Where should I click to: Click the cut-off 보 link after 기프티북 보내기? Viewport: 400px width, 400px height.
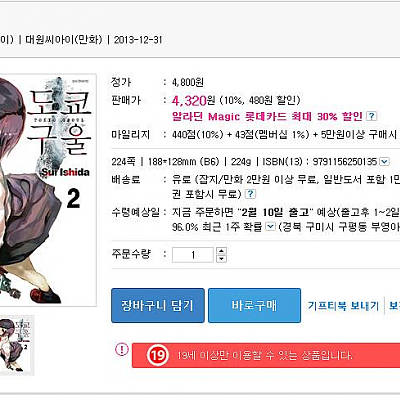tap(395, 305)
